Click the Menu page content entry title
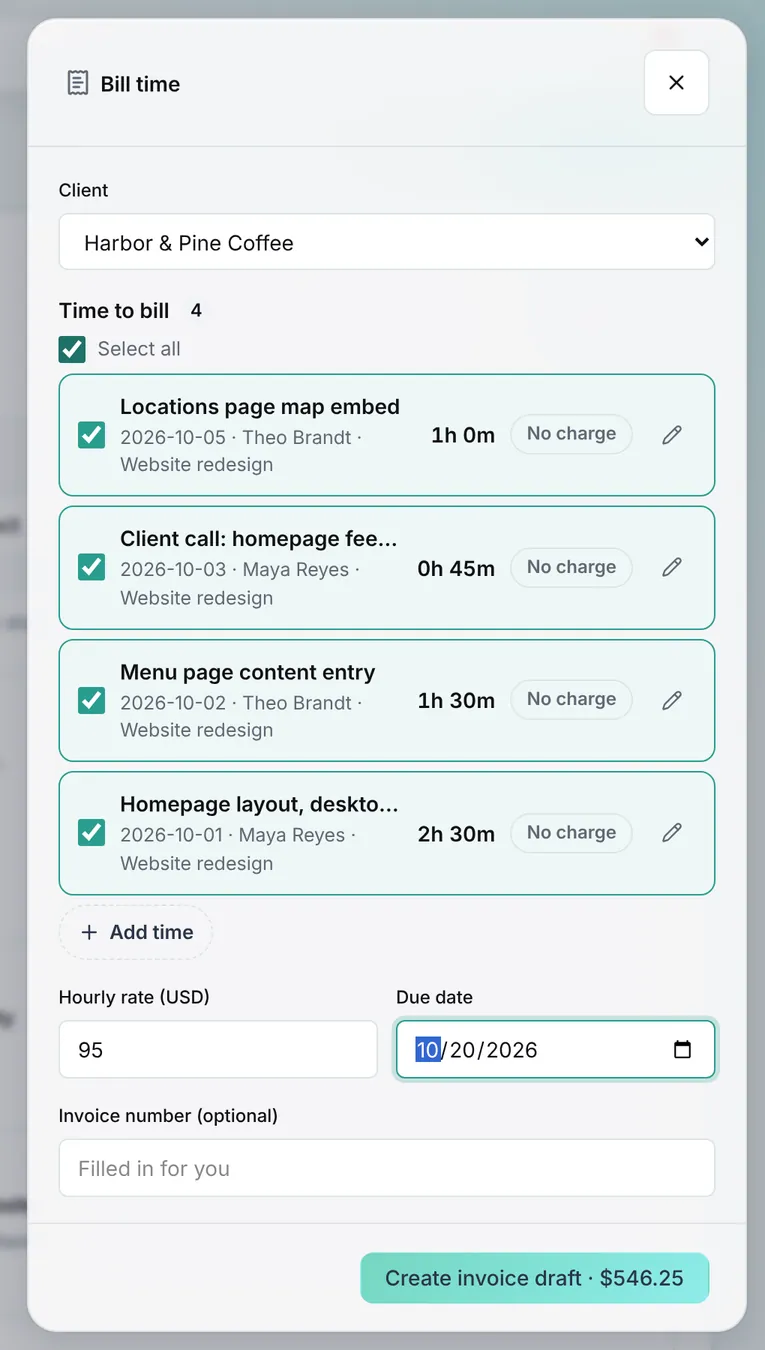This screenshot has width=765, height=1350. pos(248,672)
